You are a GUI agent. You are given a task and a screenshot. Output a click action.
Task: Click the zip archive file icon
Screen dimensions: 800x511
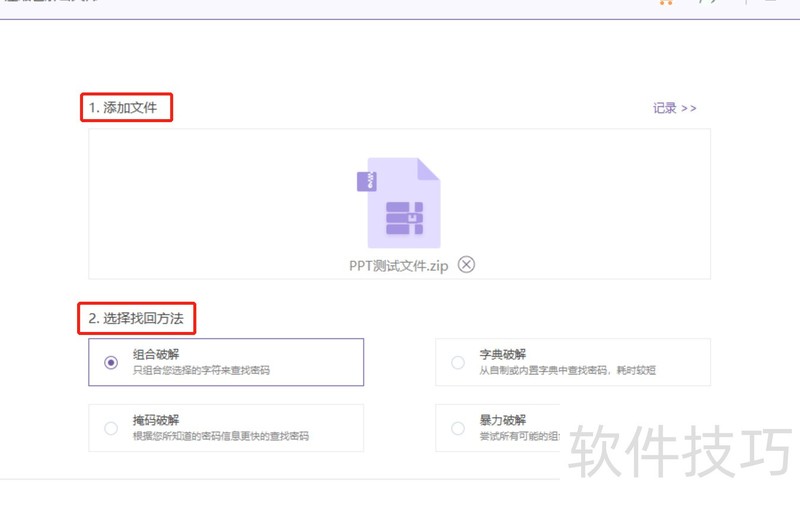pyautogui.click(x=398, y=203)
